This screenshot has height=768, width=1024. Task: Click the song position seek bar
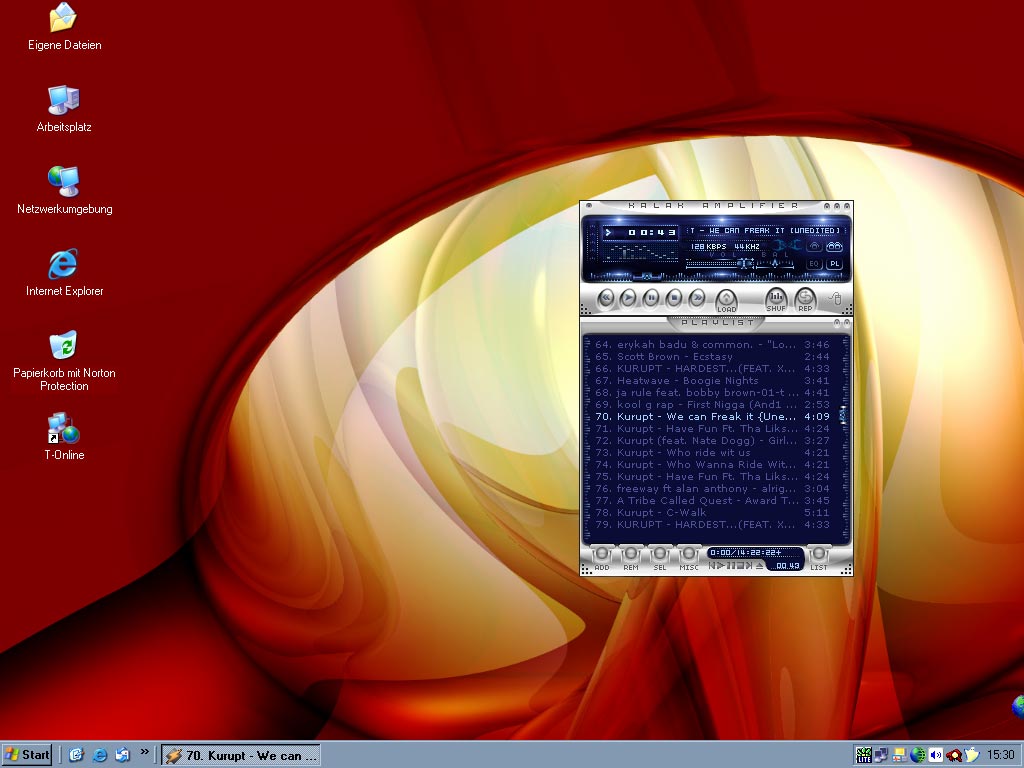716,277
